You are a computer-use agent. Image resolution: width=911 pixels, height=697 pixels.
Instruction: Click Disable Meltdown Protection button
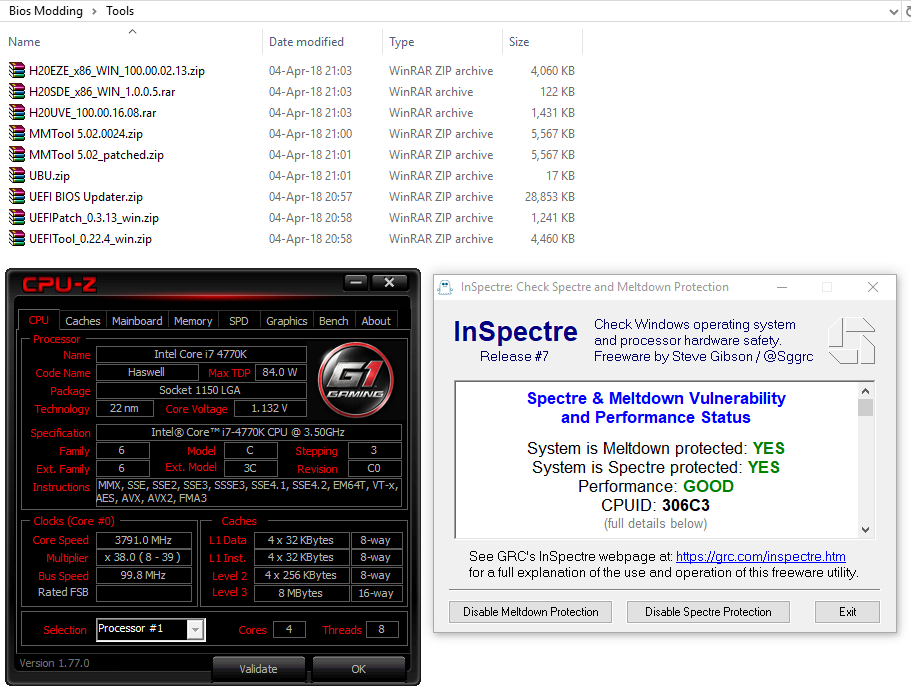point(530,612)
